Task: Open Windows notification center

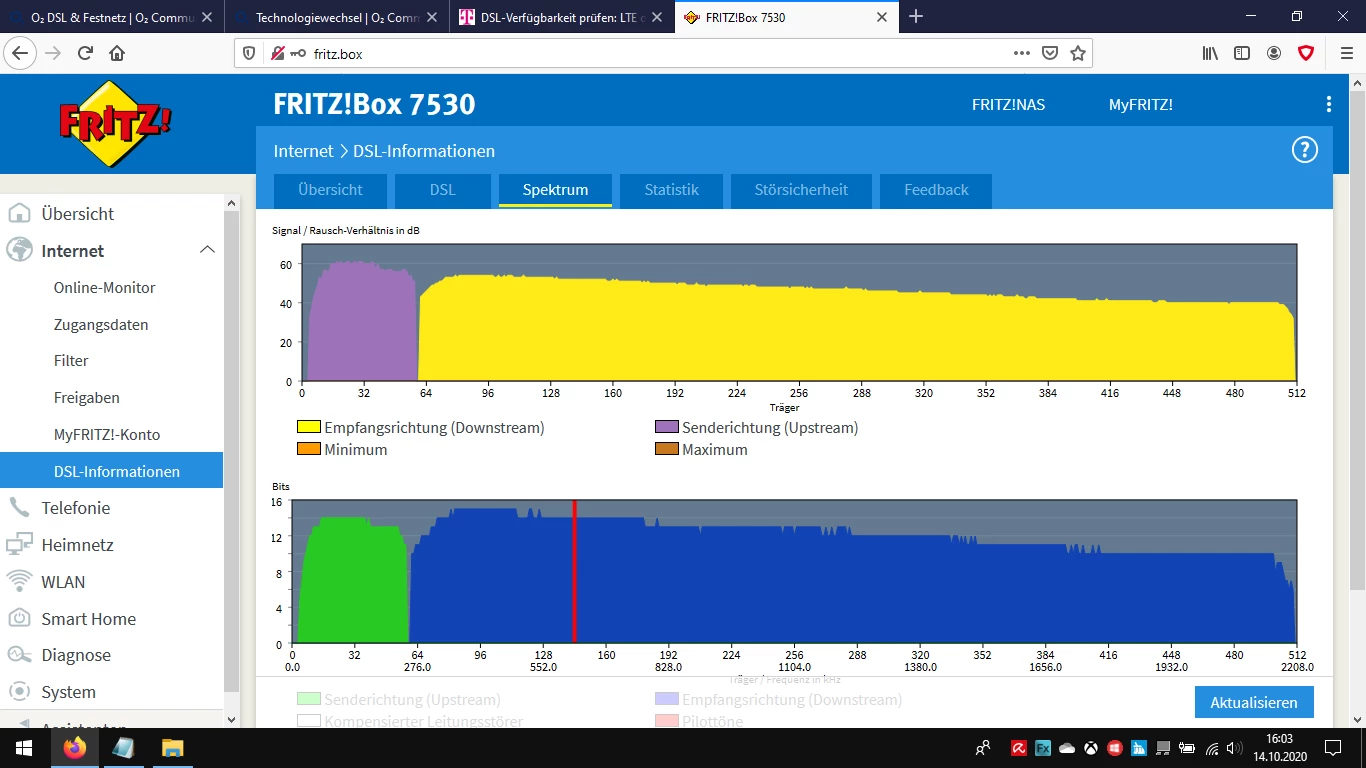Action: pyautogui.click(x=1333, y=748)
